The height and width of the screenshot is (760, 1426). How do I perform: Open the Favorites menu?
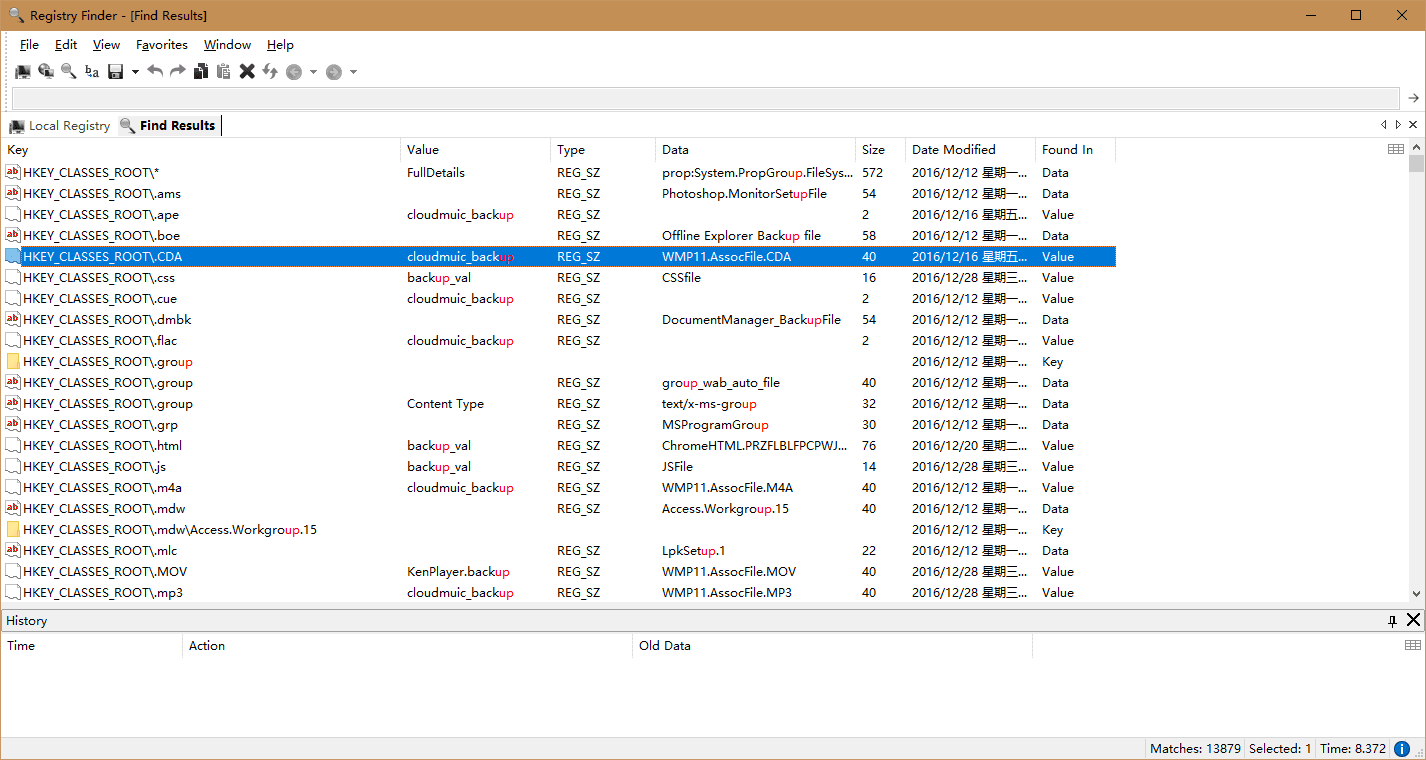click(161, 44)
